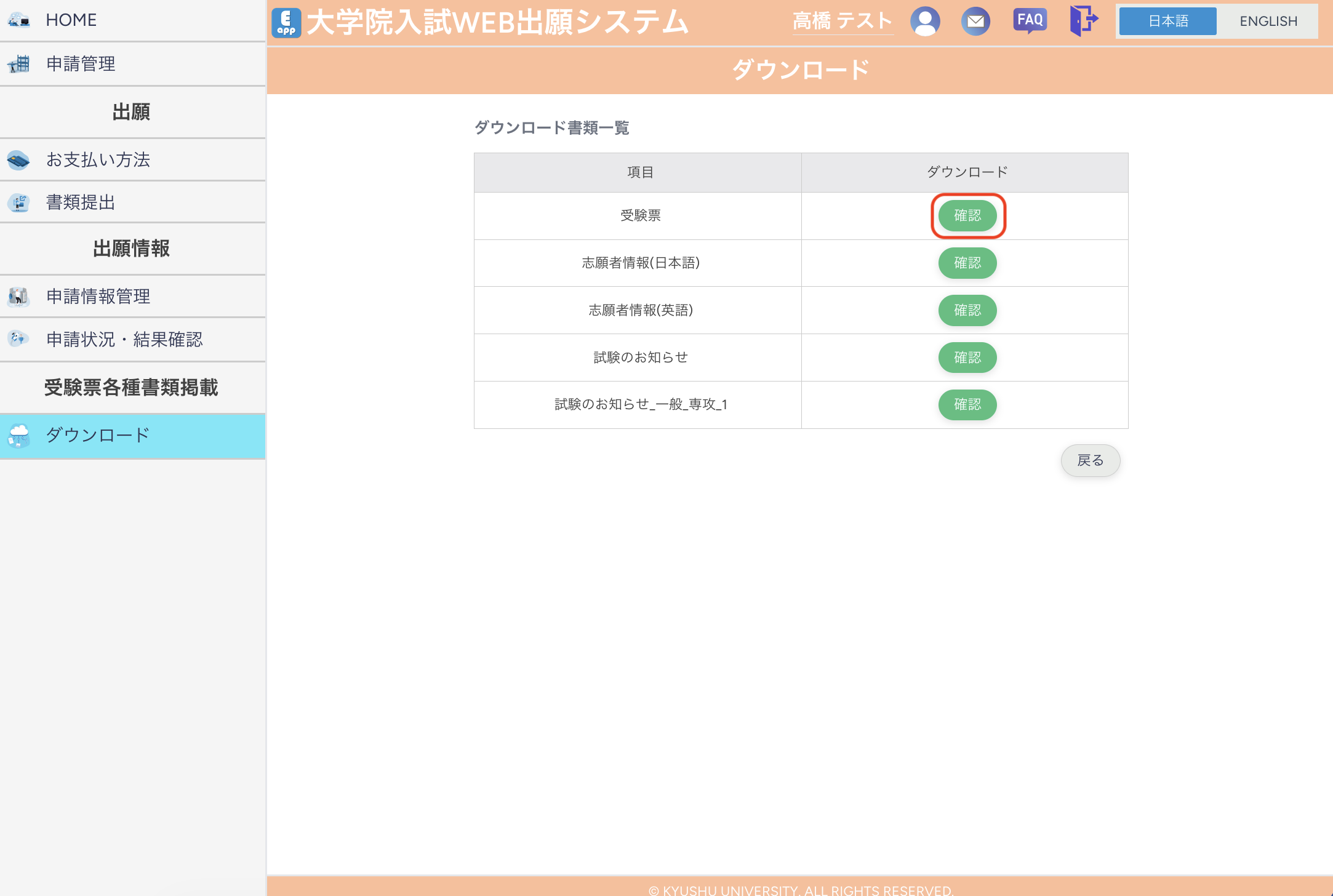Click the ダウンロード cloud icon in the sidebar
The height and width of the screenshot is (896, 1333).
pos(18,435)
